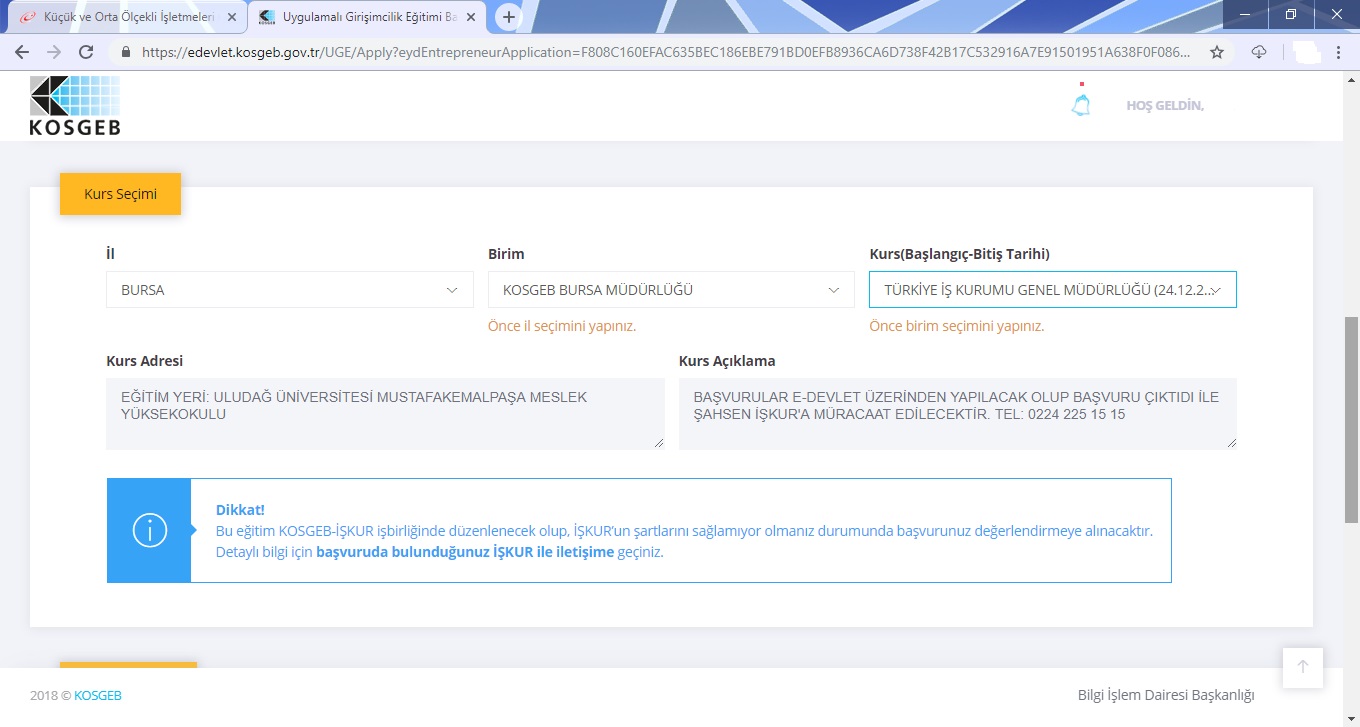1360x727 pixels.
Task: Click the cloud download extension icon
Action: (1259, 52)
